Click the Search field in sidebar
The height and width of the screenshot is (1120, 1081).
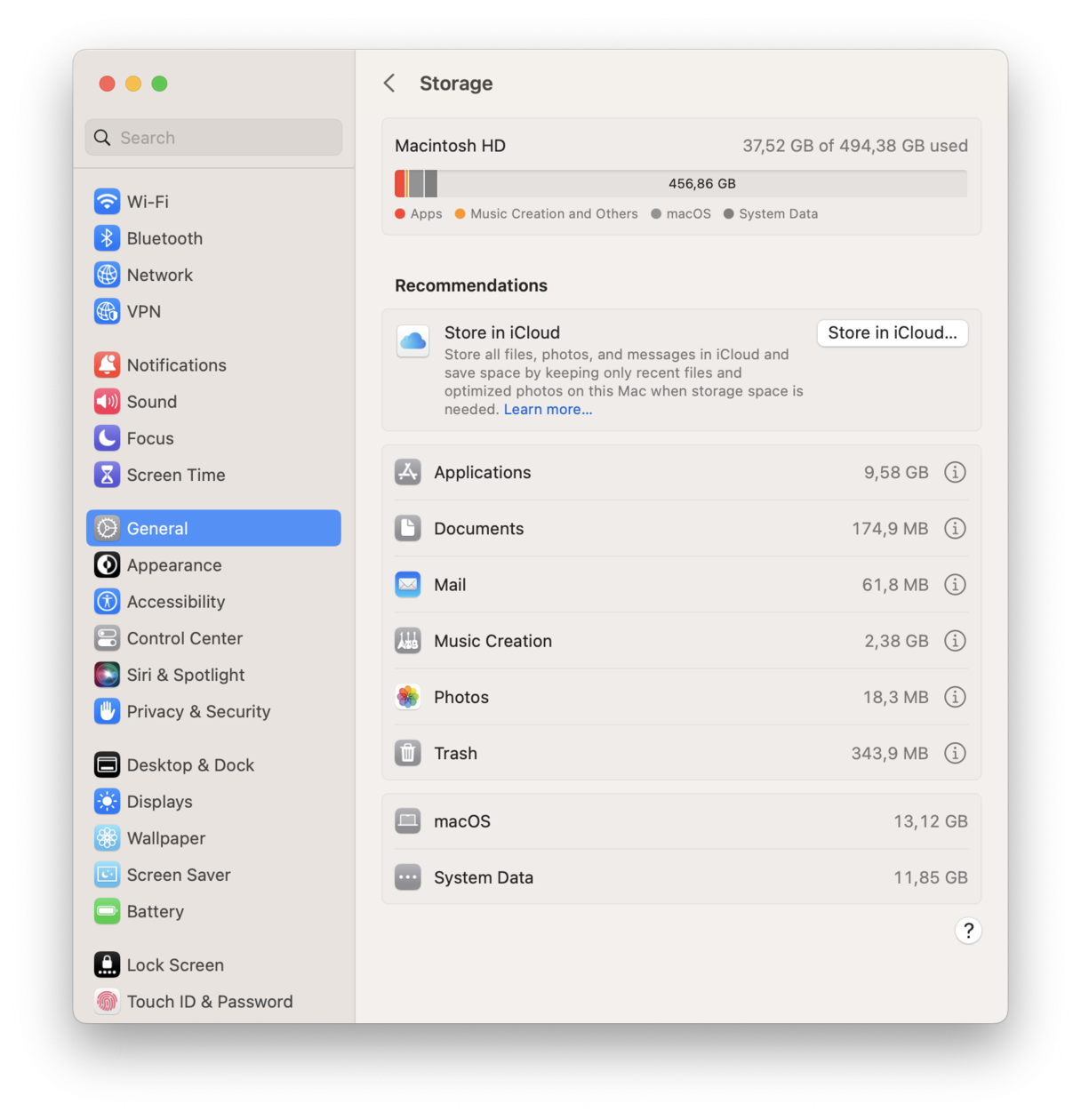pos(213,138)
